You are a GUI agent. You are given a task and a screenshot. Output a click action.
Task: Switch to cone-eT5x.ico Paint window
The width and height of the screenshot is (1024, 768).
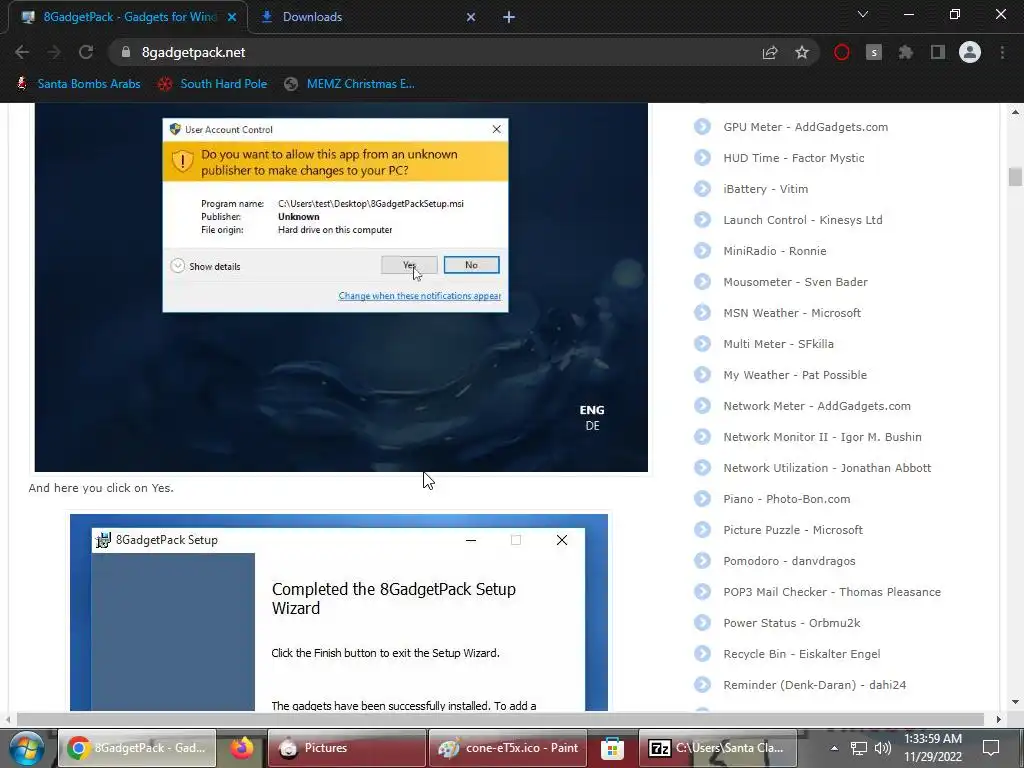507,748
